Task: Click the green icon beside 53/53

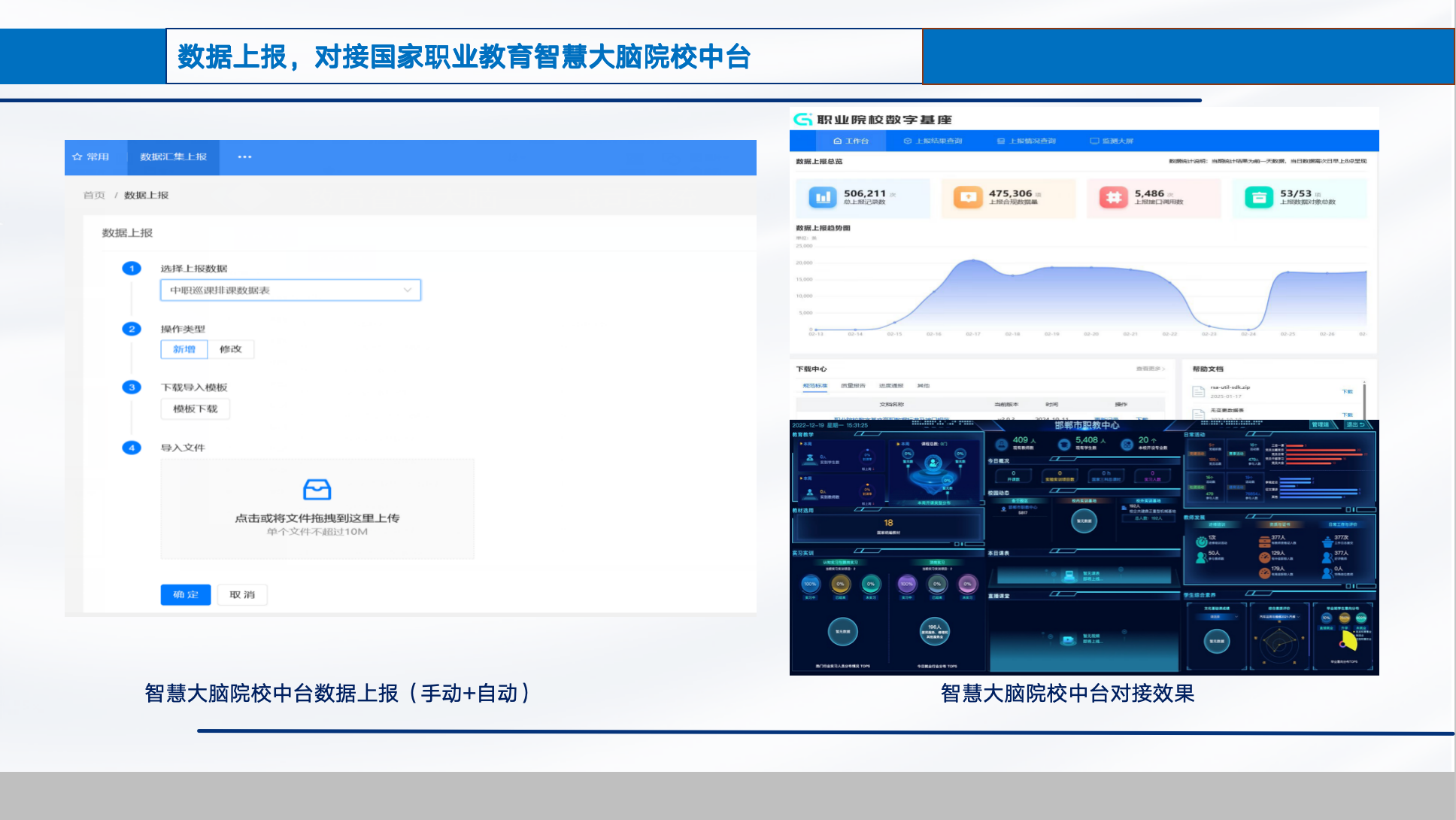Action: point(1258,198)
